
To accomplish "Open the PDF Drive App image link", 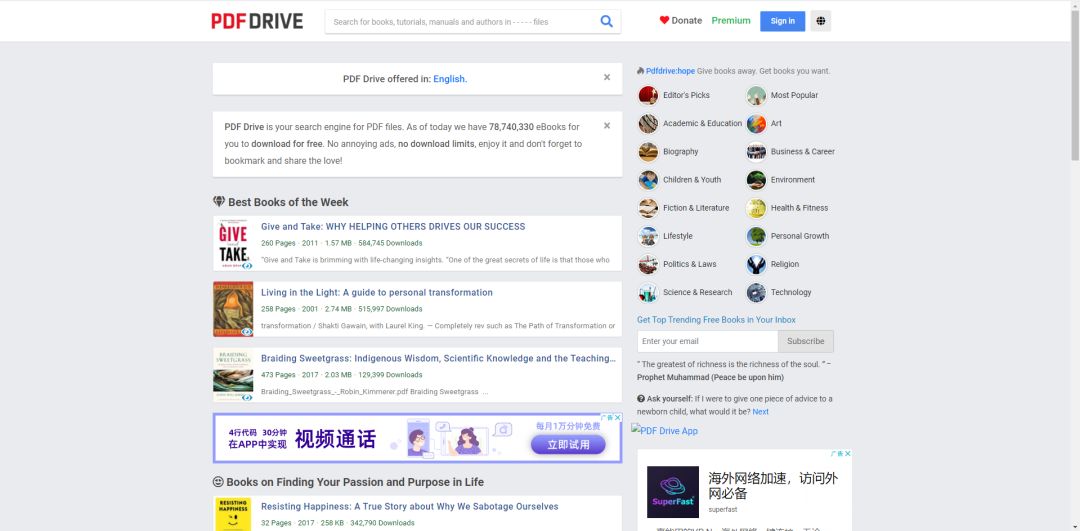I will 665,431.
